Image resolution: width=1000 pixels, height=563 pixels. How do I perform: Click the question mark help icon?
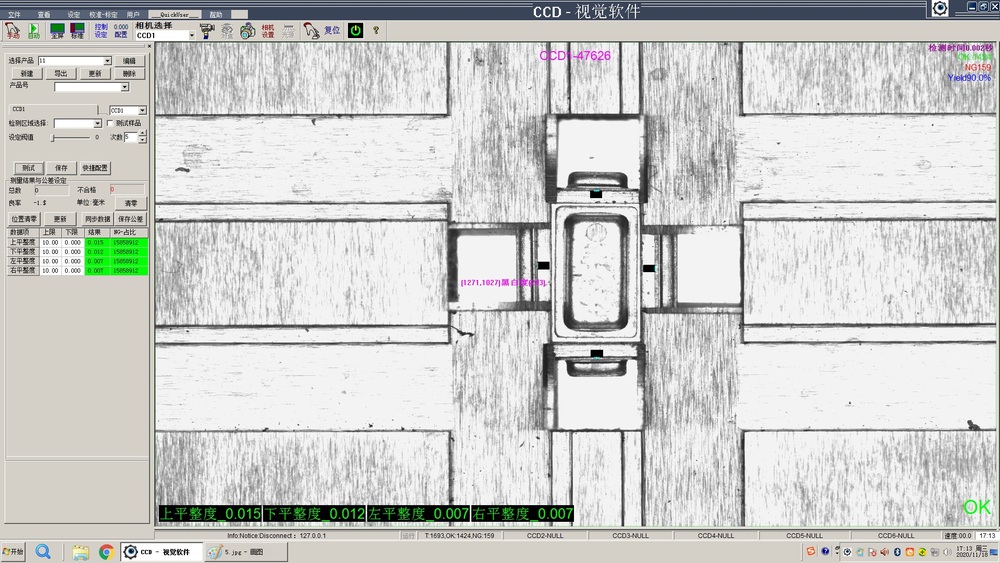coord(376,31)
